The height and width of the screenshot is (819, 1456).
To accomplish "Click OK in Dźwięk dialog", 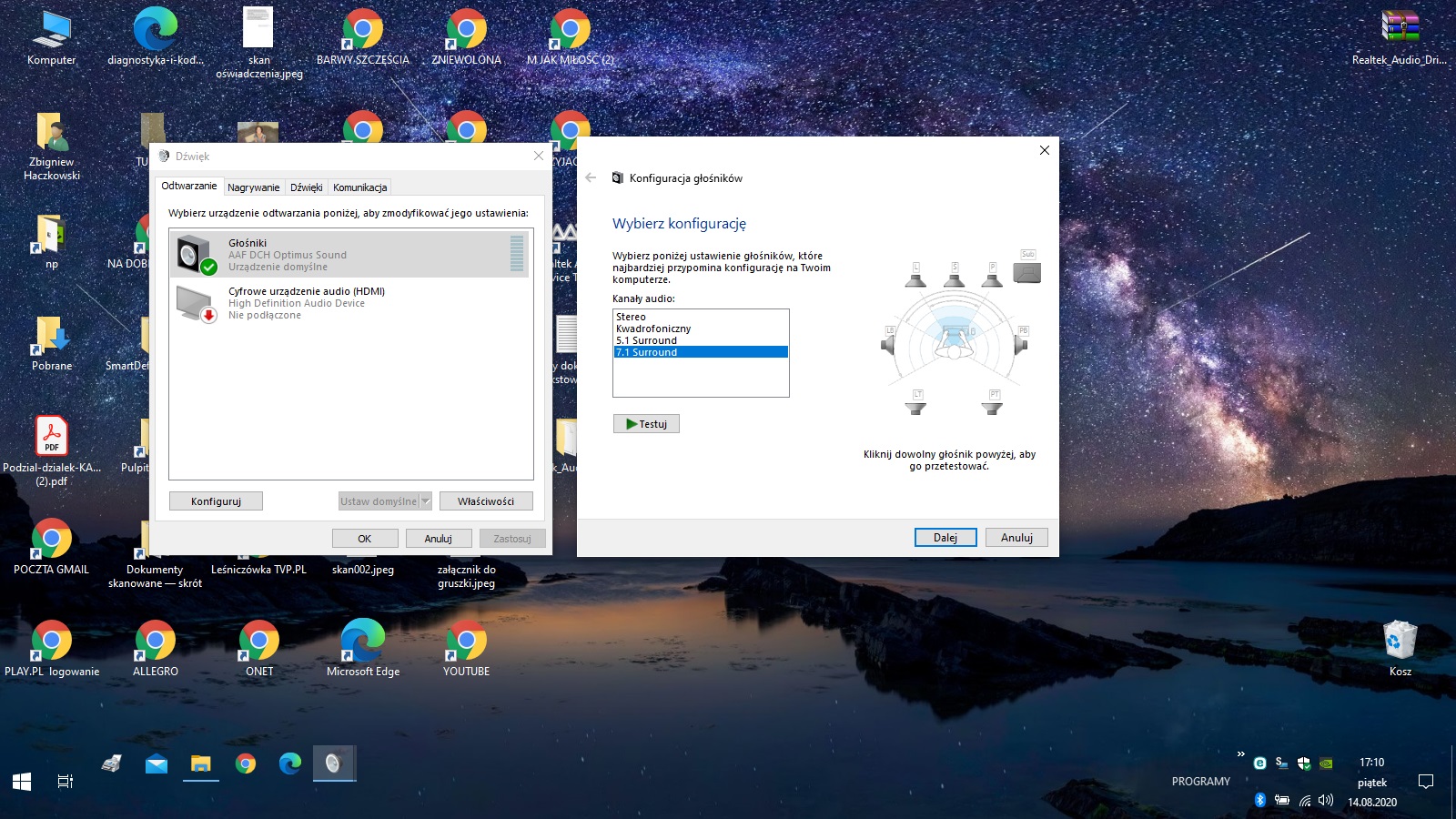I will tap(365, 539).
